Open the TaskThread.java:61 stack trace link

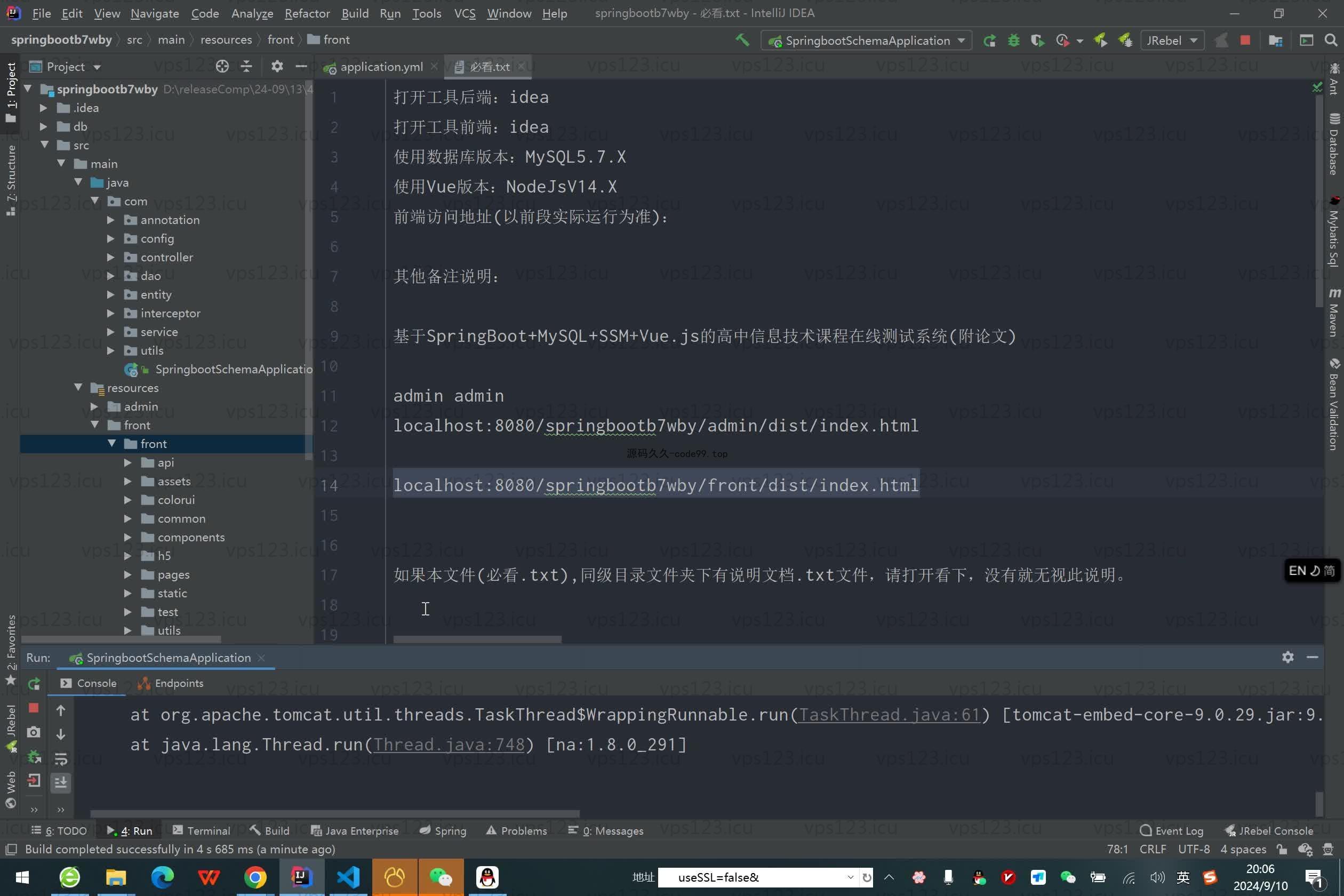[x=889, y=715]
